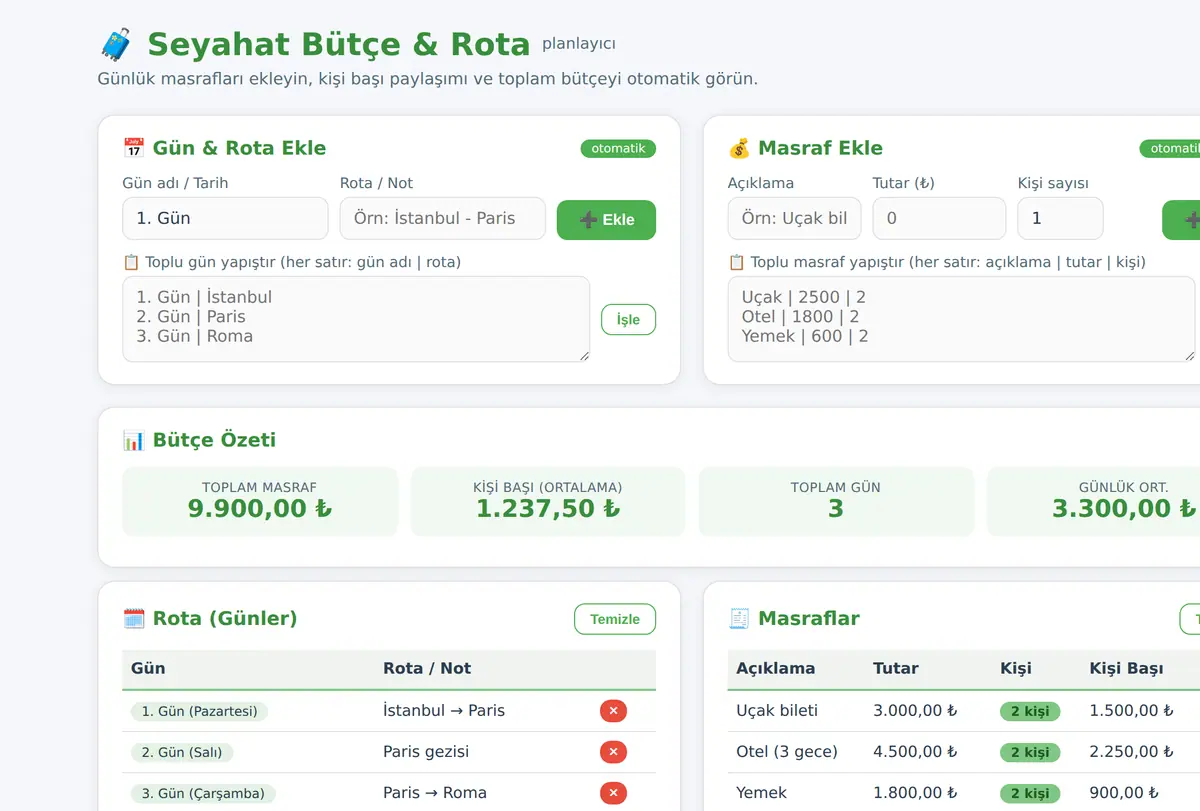Click the otomatik badge in Masraf Ekle panel
Image resolution: width=1200 pixels, height=811 pixels.
pos(1170,149)
